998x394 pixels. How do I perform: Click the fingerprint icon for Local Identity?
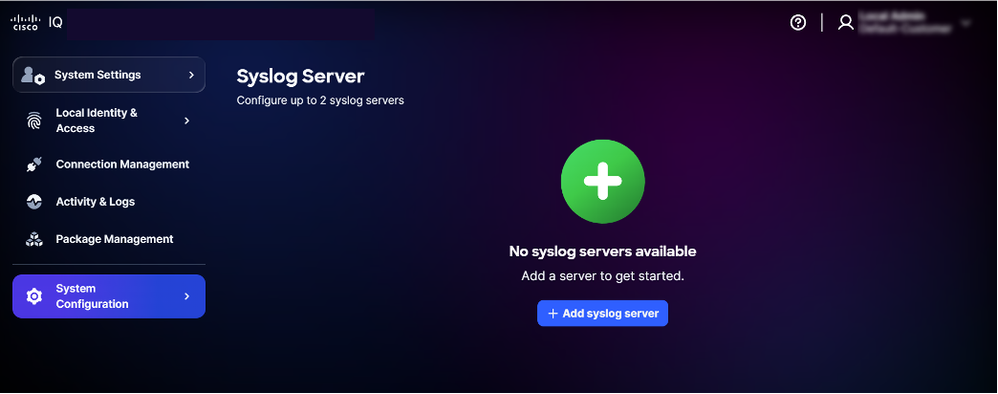click(x=34, y=121)
